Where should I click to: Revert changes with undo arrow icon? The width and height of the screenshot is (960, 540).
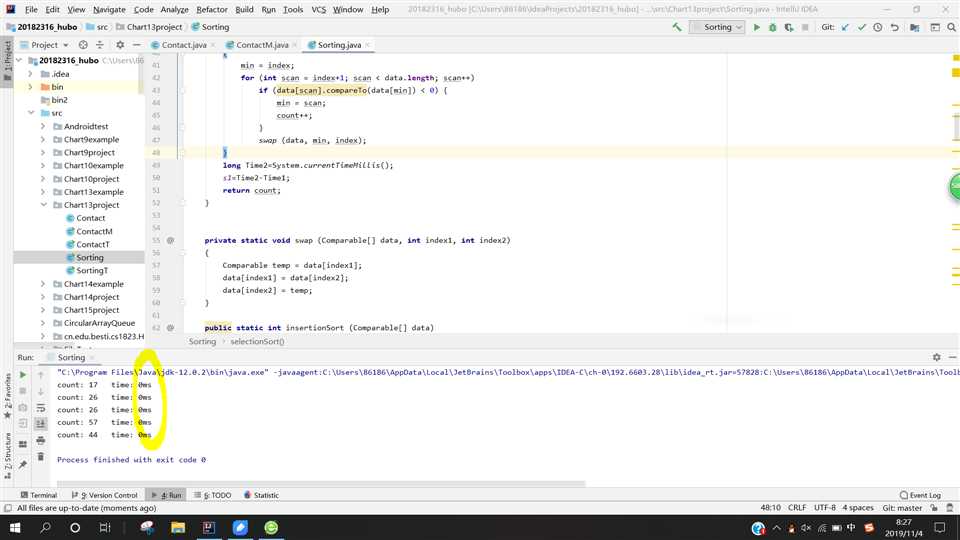tap(894, 27)
